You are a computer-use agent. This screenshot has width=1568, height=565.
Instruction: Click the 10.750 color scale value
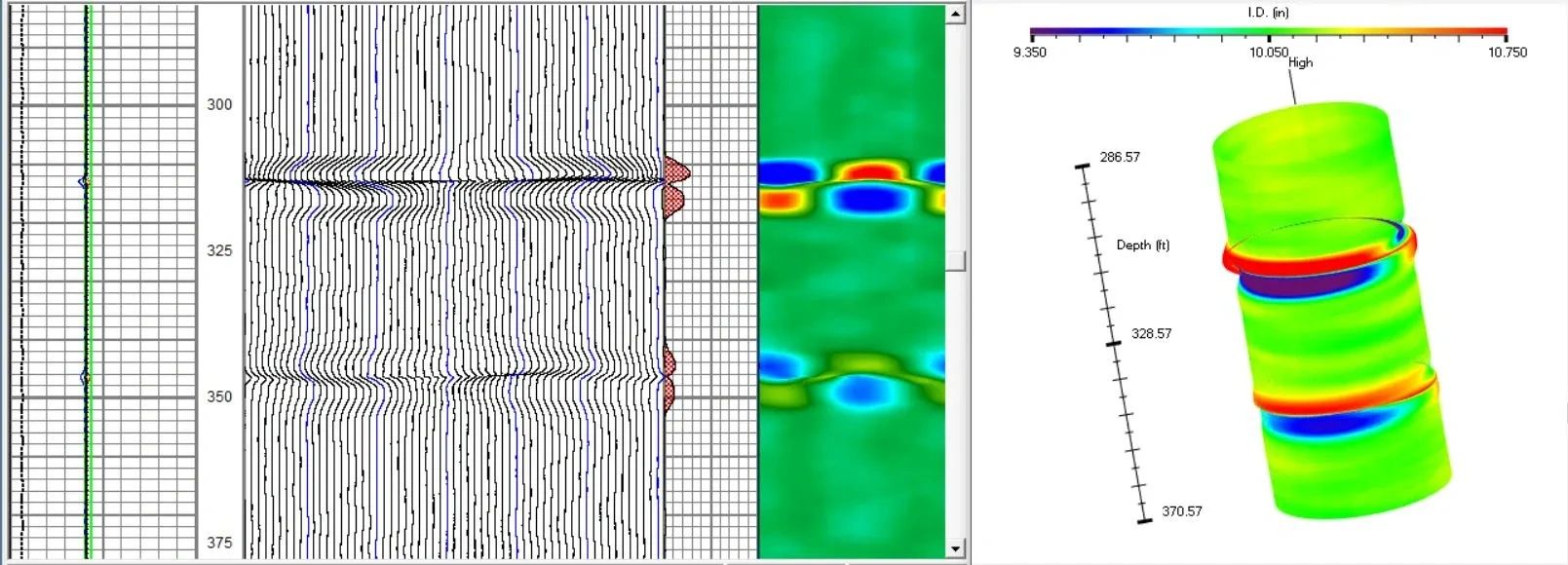click(1508, 53)
